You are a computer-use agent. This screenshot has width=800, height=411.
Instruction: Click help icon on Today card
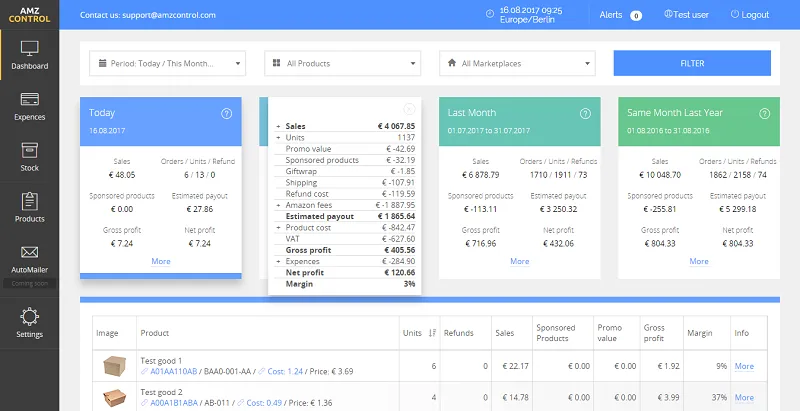coord(226,114)
